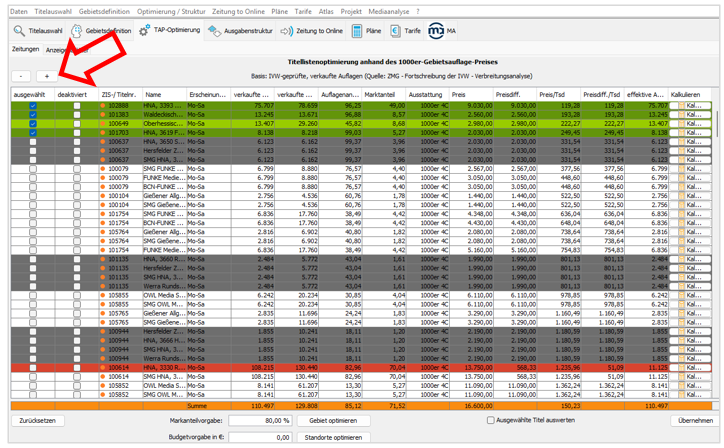The height and width of the screenshot is (448, 724).
Task: Tick deaktiviert checkbox for title 101383
Action: pyautogui.click(x=77, y=114)
